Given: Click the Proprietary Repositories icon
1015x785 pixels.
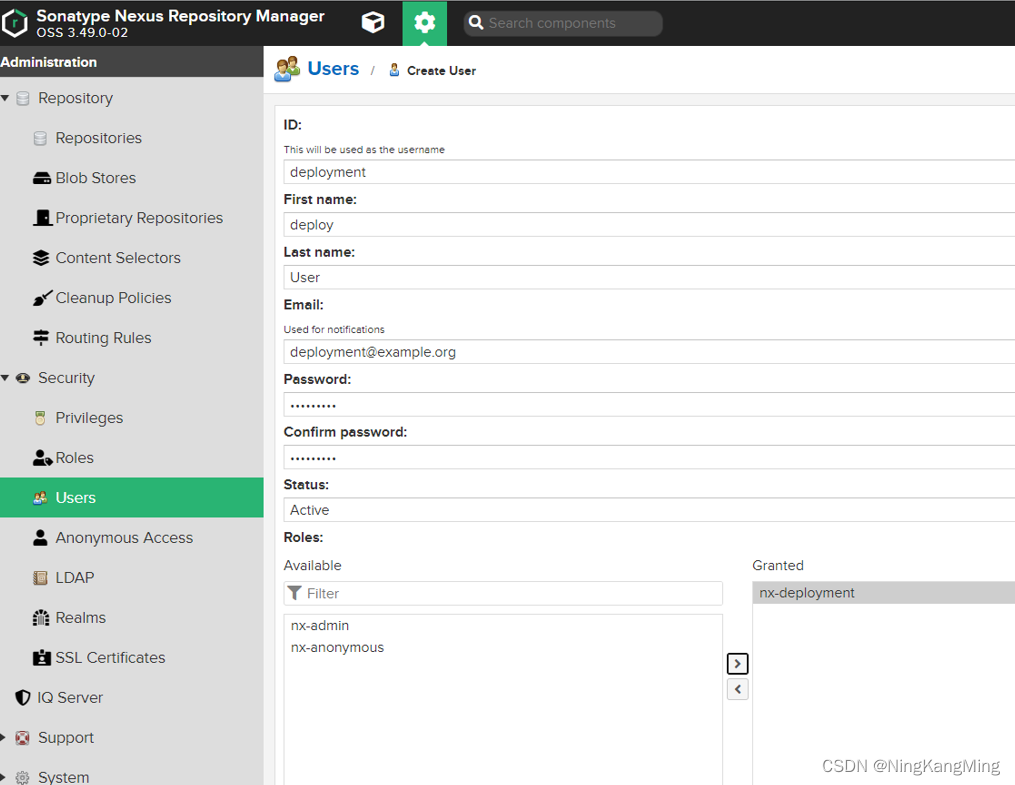Looking at the screenshot, I should click(x=43, y=218).
